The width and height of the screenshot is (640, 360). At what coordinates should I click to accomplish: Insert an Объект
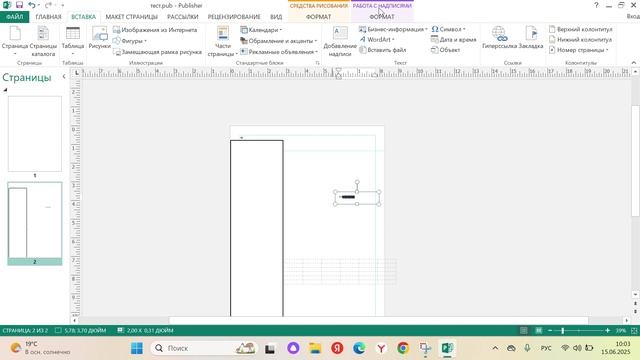pyautogui.click(x=445, y=50)
